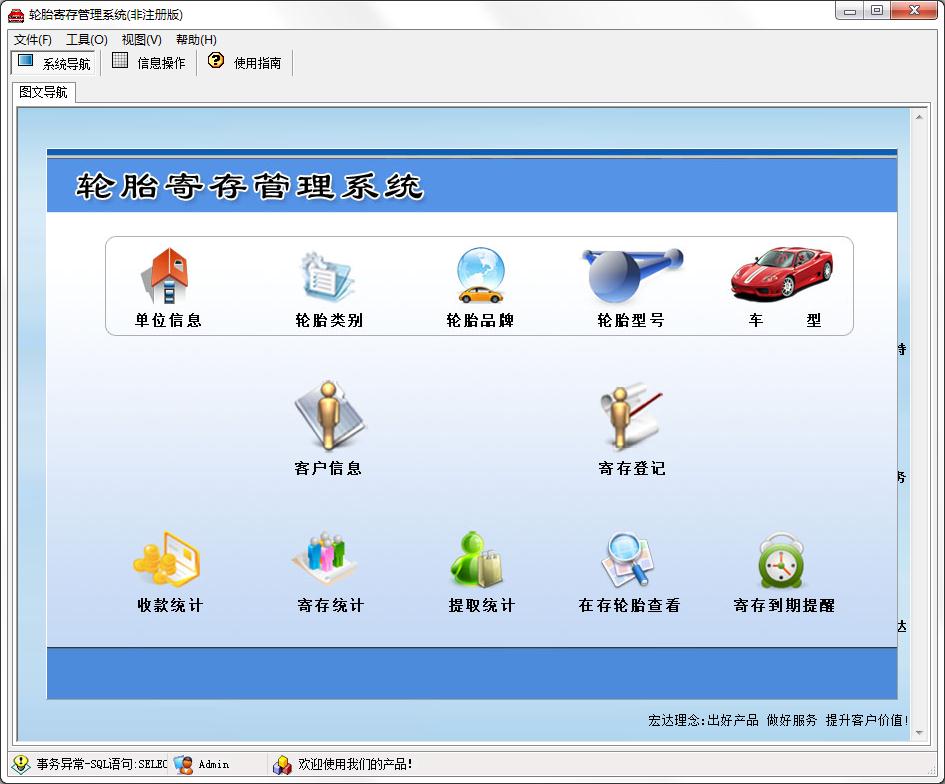Click the 提取统计 label
This screenshot has width=945, height=784.
[x=482, y=605]
